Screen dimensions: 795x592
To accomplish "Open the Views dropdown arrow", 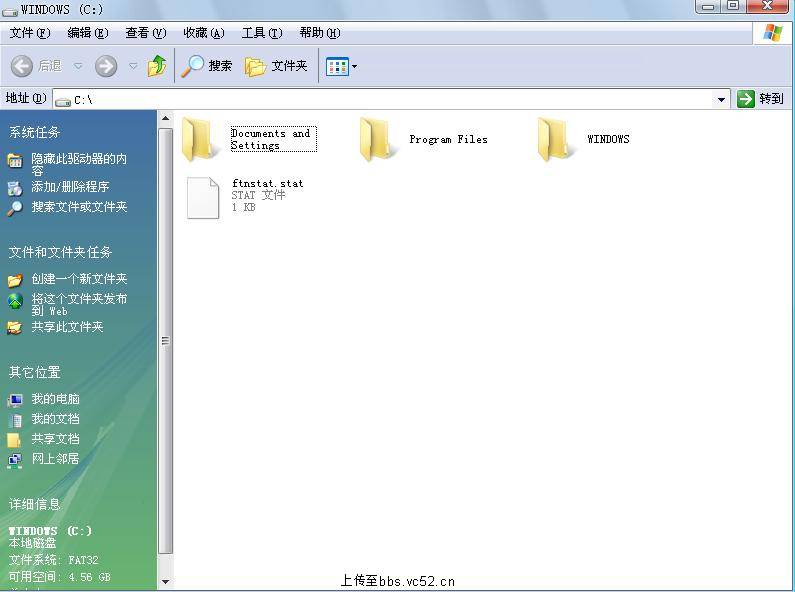I will pos(354,66).
